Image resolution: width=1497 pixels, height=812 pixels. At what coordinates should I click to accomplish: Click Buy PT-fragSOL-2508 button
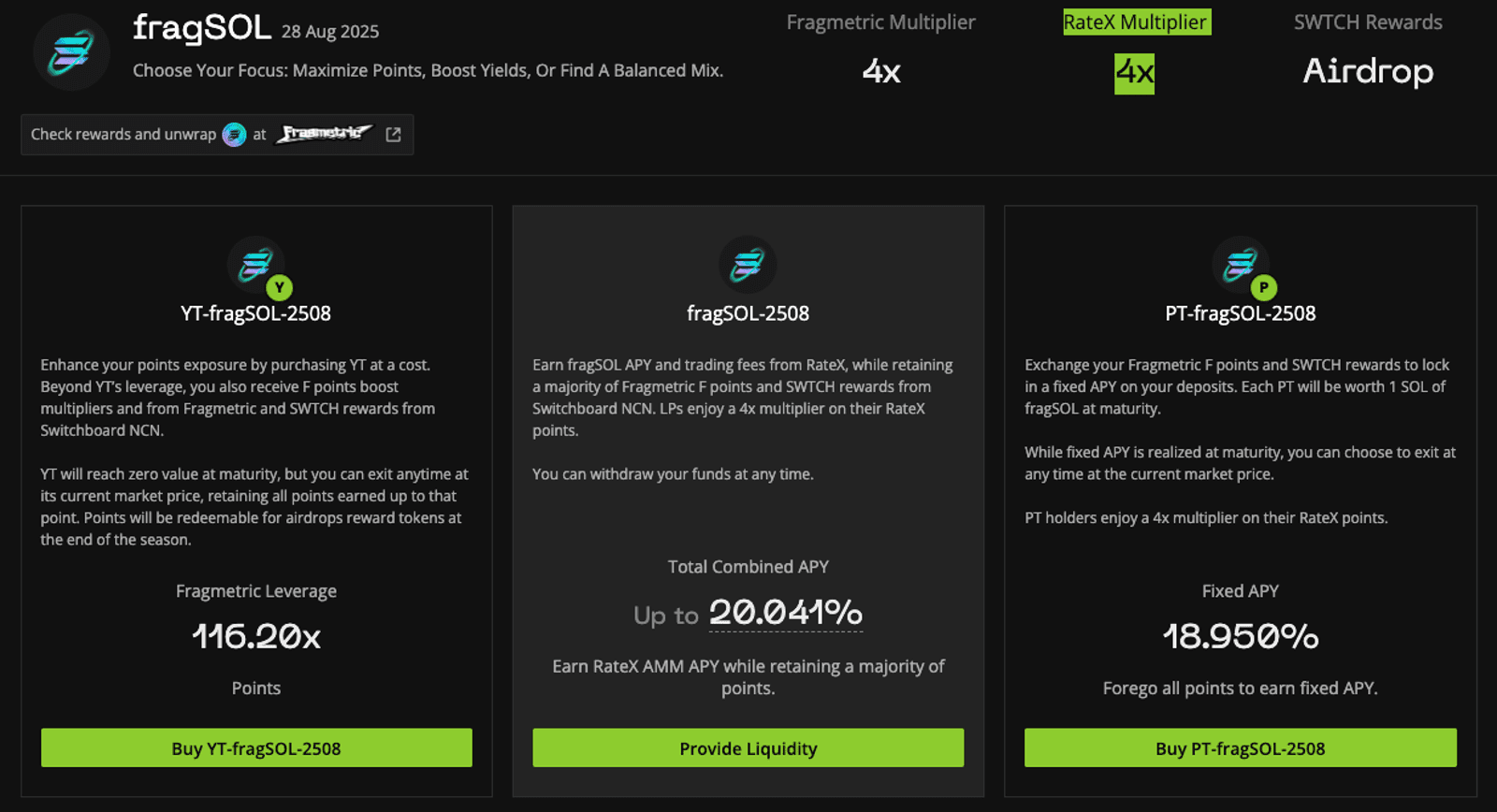(1241, 748)
